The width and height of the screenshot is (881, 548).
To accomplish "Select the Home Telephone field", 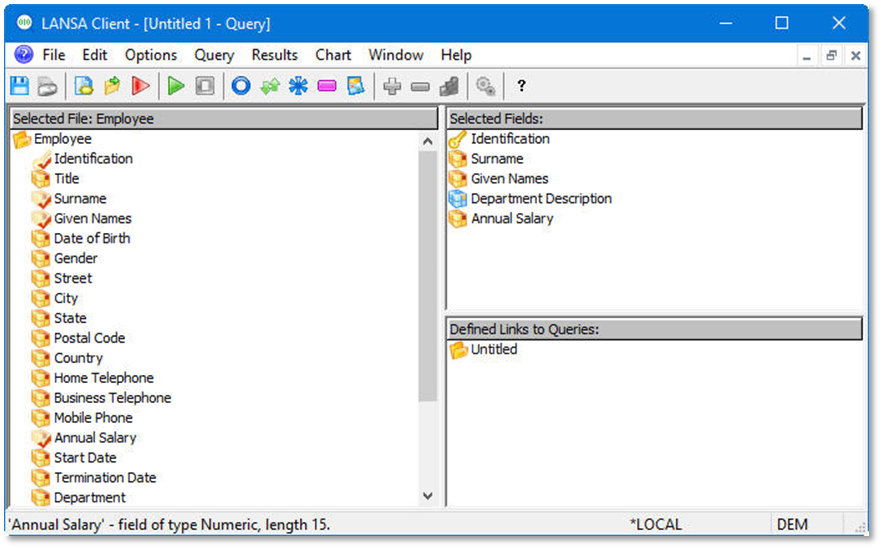I will click(103, 378).
